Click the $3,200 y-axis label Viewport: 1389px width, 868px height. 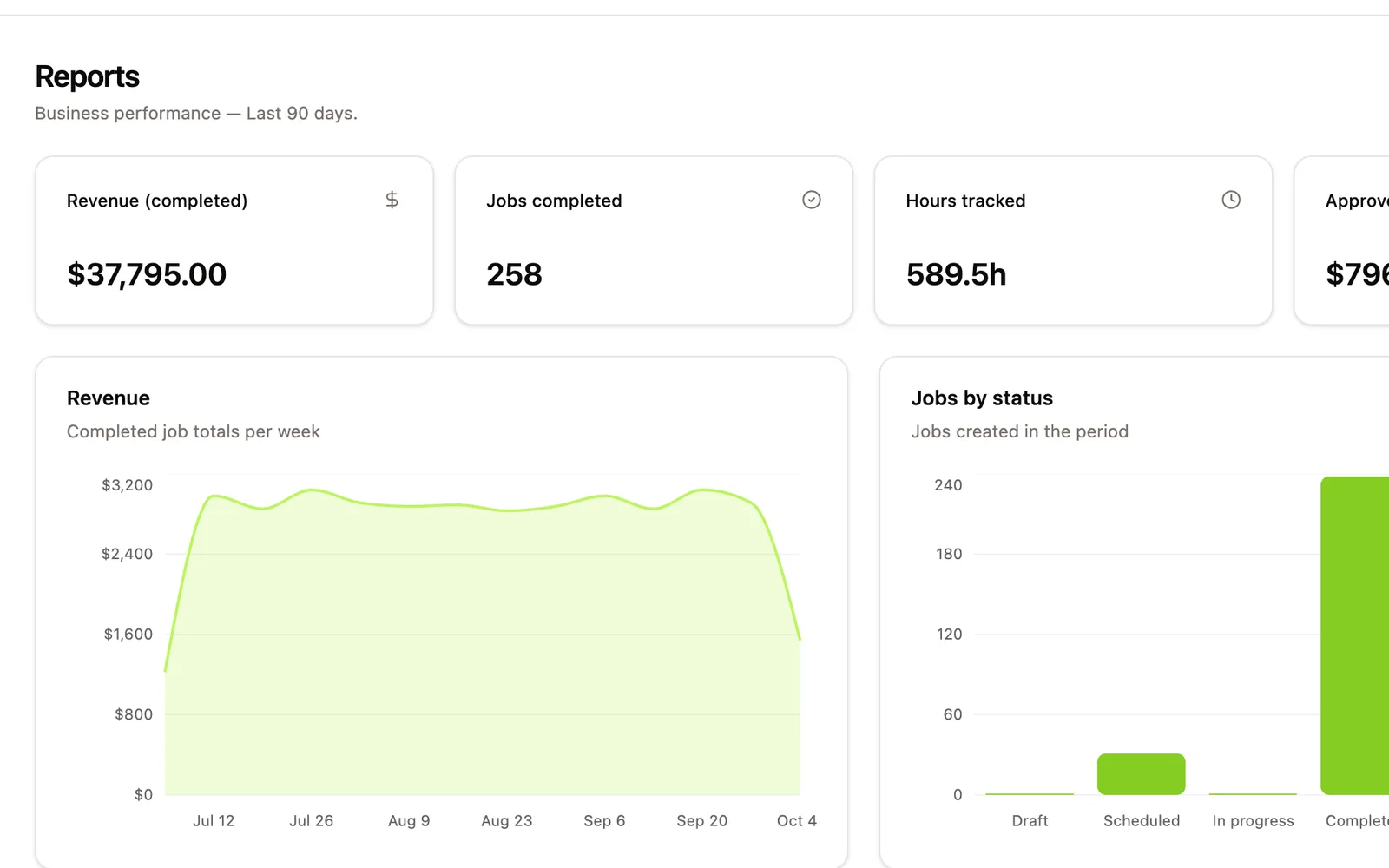click(127, 485)
